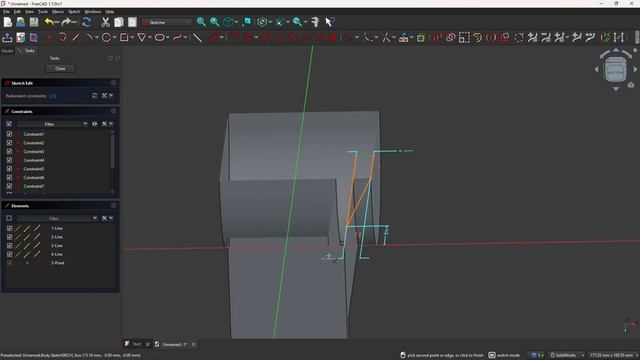Image resolution: width=640 pixels, height=360 pixels.
Task: Expand the arc tool dropdown arrow
Action: 97,38
